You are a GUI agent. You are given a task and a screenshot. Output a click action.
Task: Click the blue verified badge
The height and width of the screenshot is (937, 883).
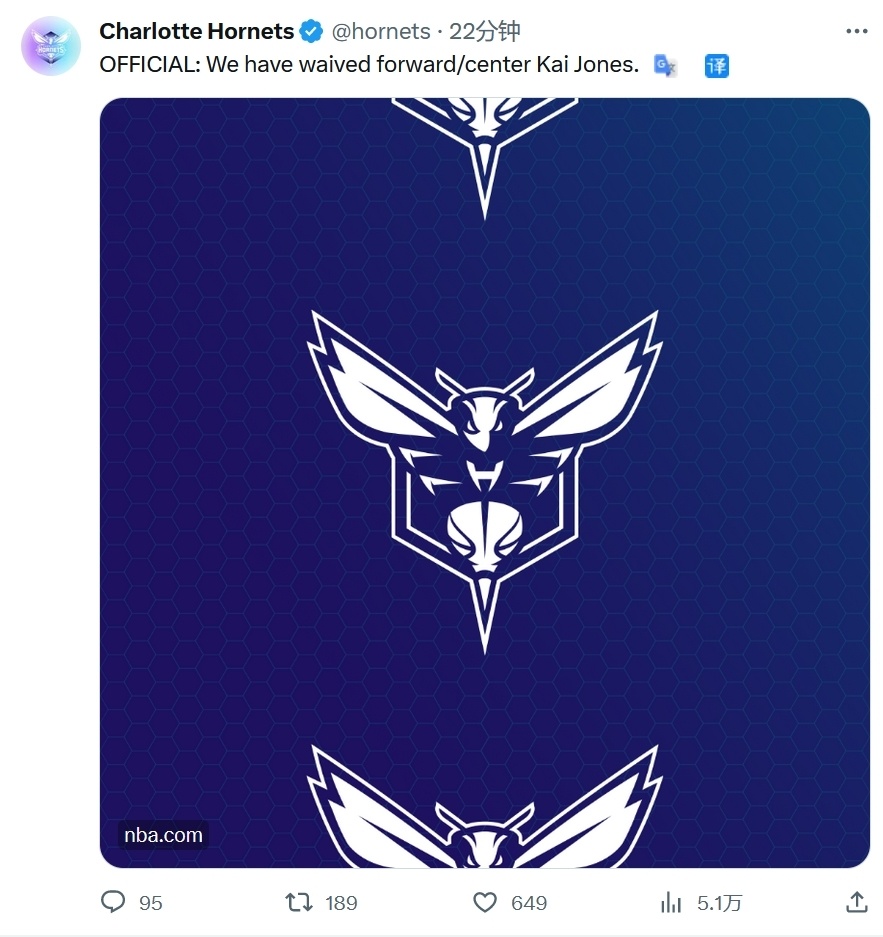click(x=312, y=32)
